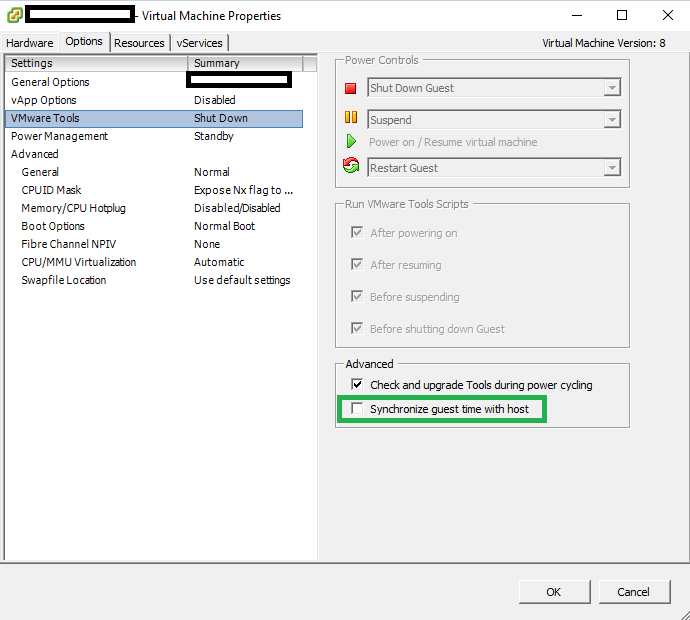Click the yellow pause icon beside Suspend
Viewport: 690px width, 620px height.
click(351, 117)
